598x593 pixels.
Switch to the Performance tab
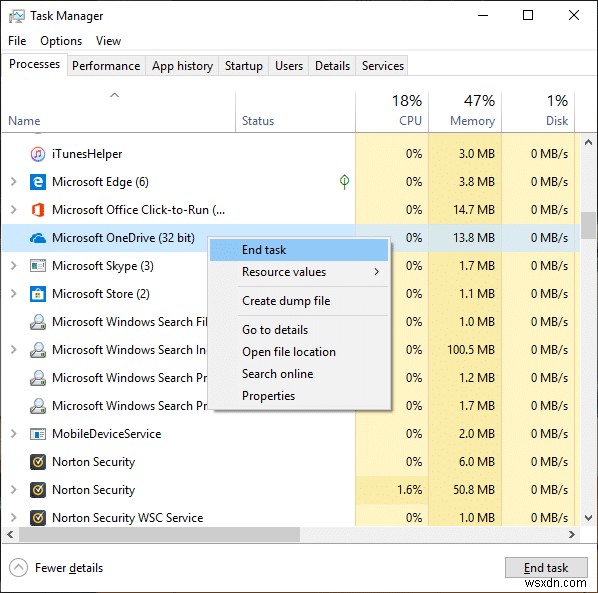[x=106, y=66]
